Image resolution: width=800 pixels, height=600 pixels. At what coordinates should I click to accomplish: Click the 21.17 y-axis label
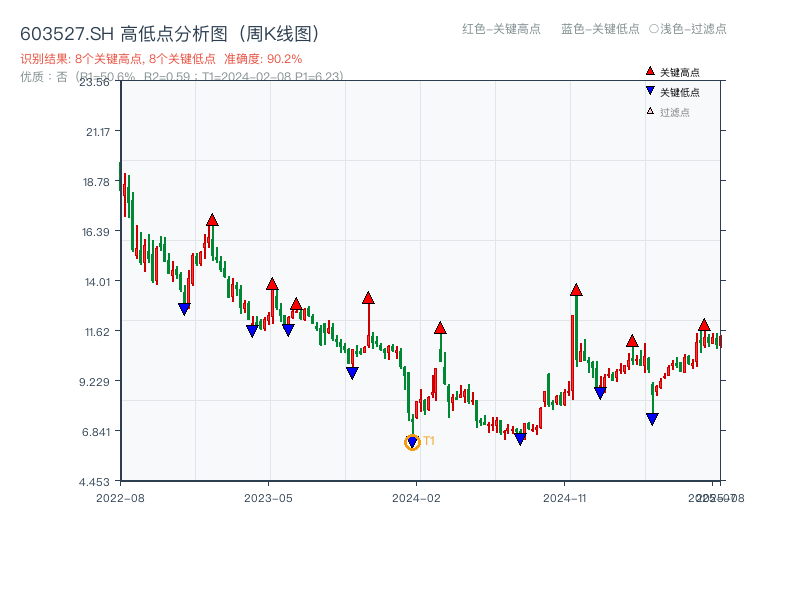click(98, 132)
